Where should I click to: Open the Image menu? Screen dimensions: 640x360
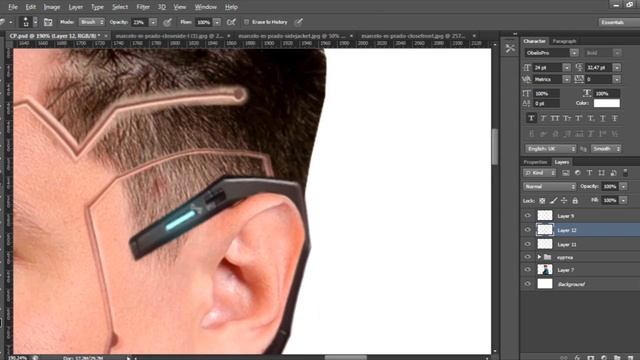52,7
